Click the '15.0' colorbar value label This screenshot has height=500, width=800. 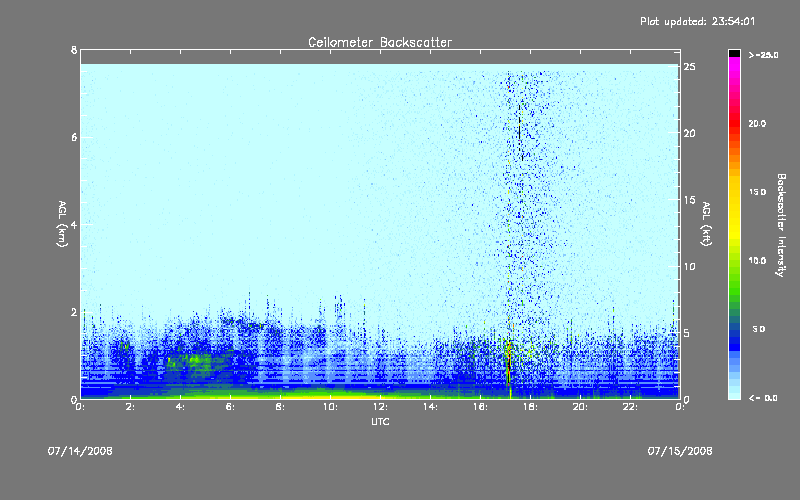(x=757, y=192)
